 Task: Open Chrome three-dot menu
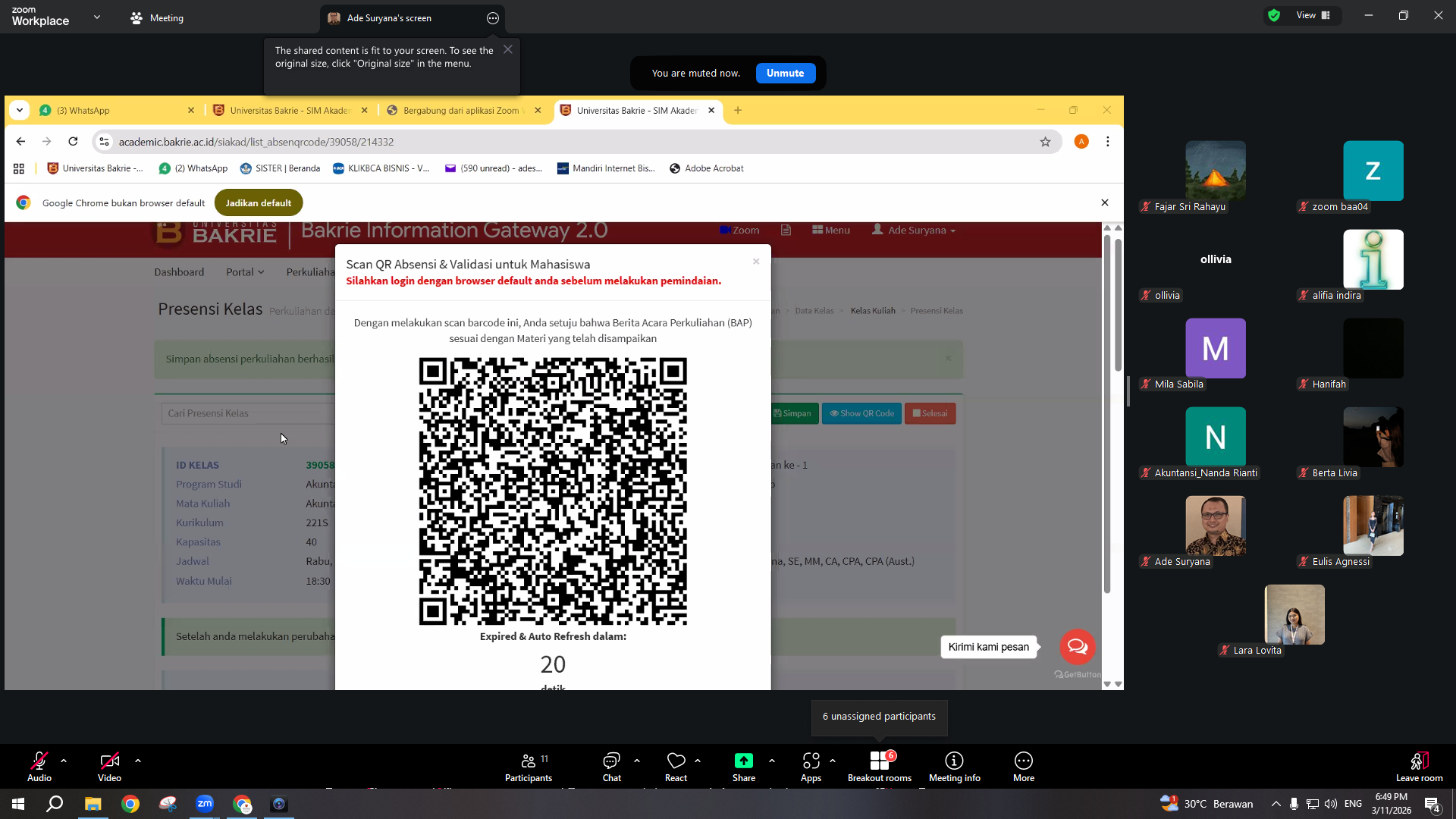tap(1108, 142)
